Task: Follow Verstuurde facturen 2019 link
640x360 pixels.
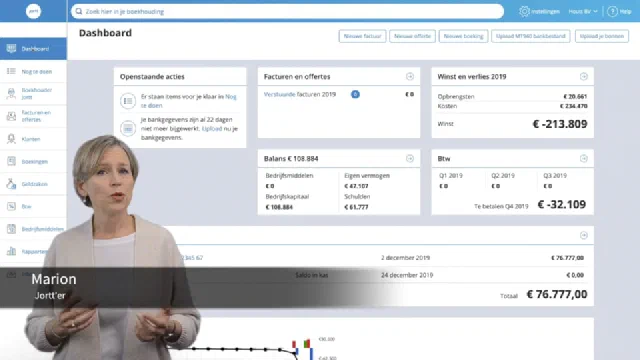Action: pos(300,94)
